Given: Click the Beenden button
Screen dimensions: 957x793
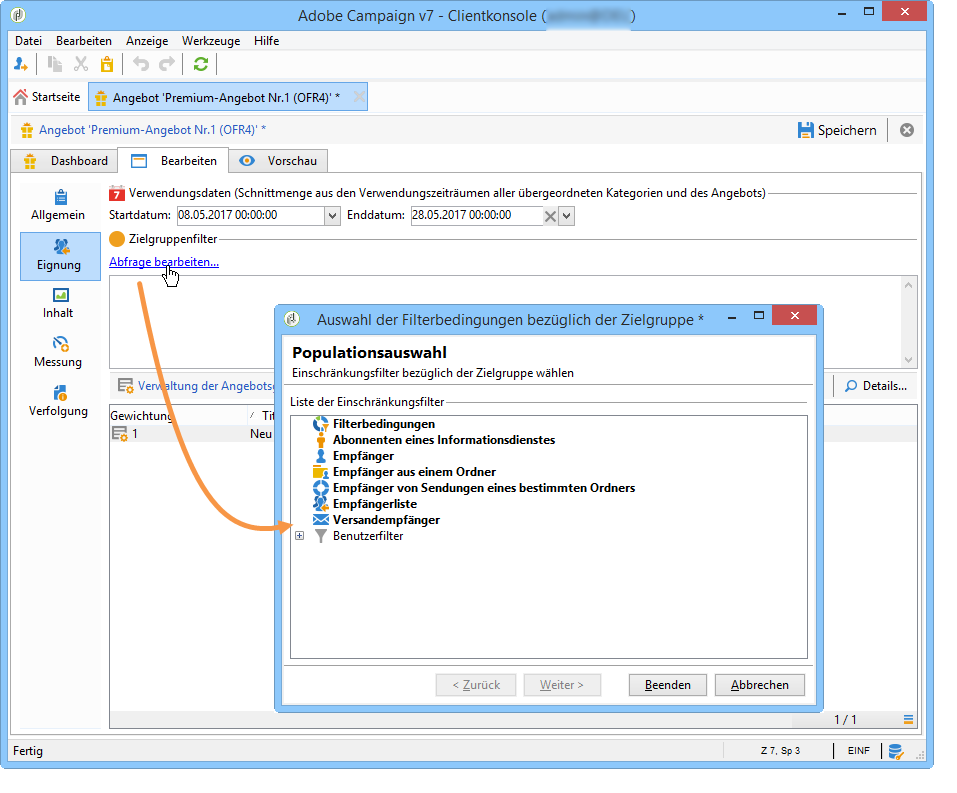Looking at the screenshot, I should coord(668,685).
